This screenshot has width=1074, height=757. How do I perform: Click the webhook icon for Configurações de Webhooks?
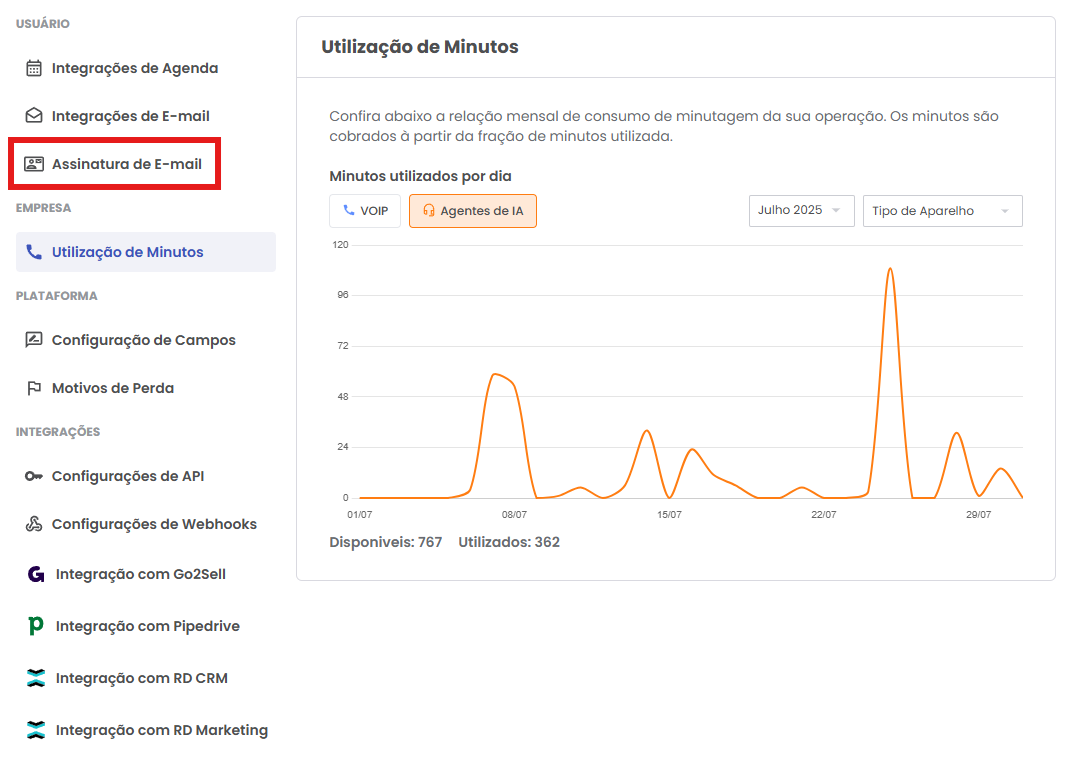pyautogui.click(x=34, y=524)
